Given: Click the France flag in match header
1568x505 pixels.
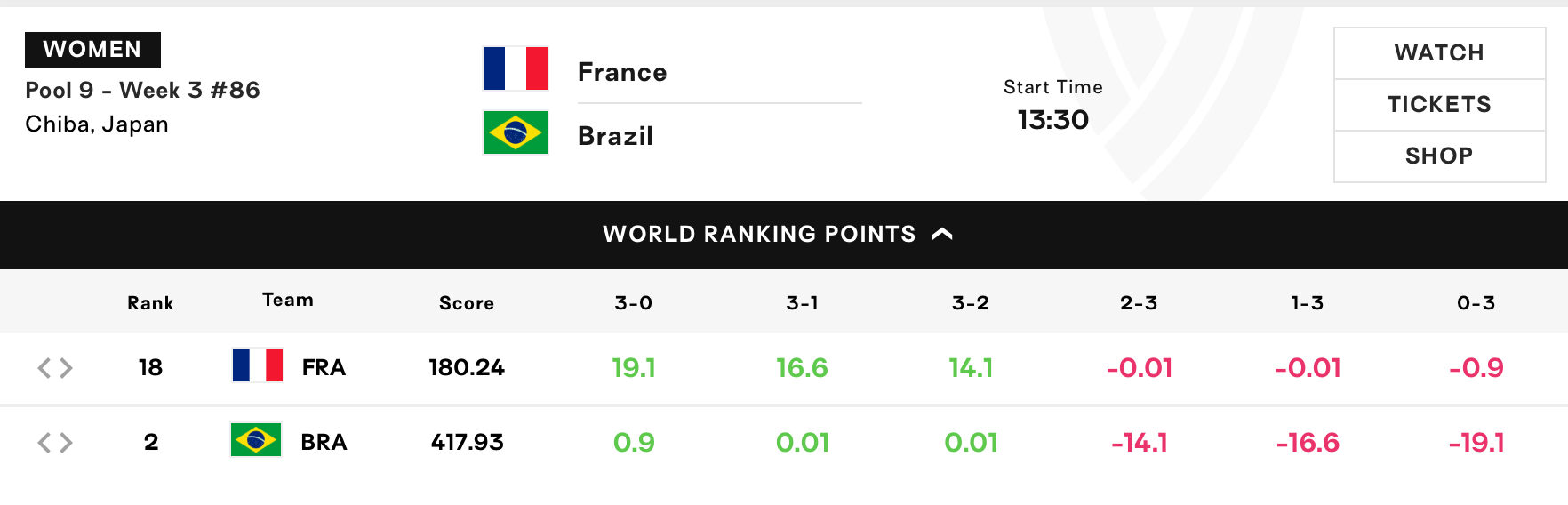Looking at the screenshot, I should pos(516,68).
